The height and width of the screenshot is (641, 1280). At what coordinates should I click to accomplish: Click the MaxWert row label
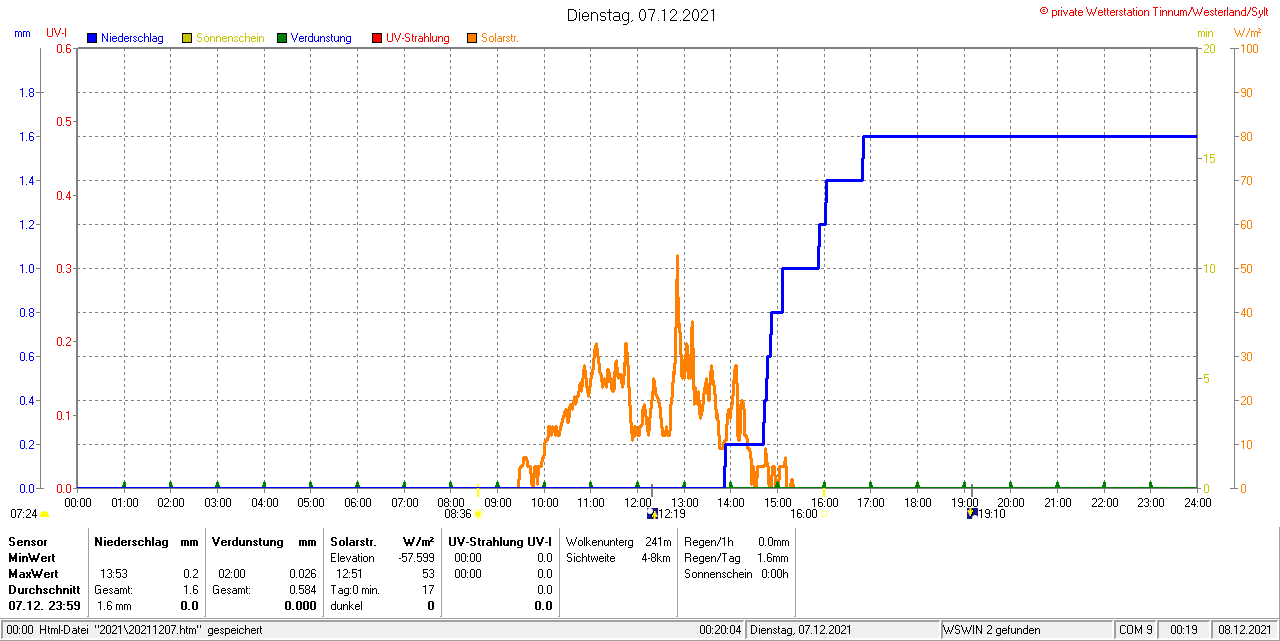pyautogui.click(x=33, y=574)
